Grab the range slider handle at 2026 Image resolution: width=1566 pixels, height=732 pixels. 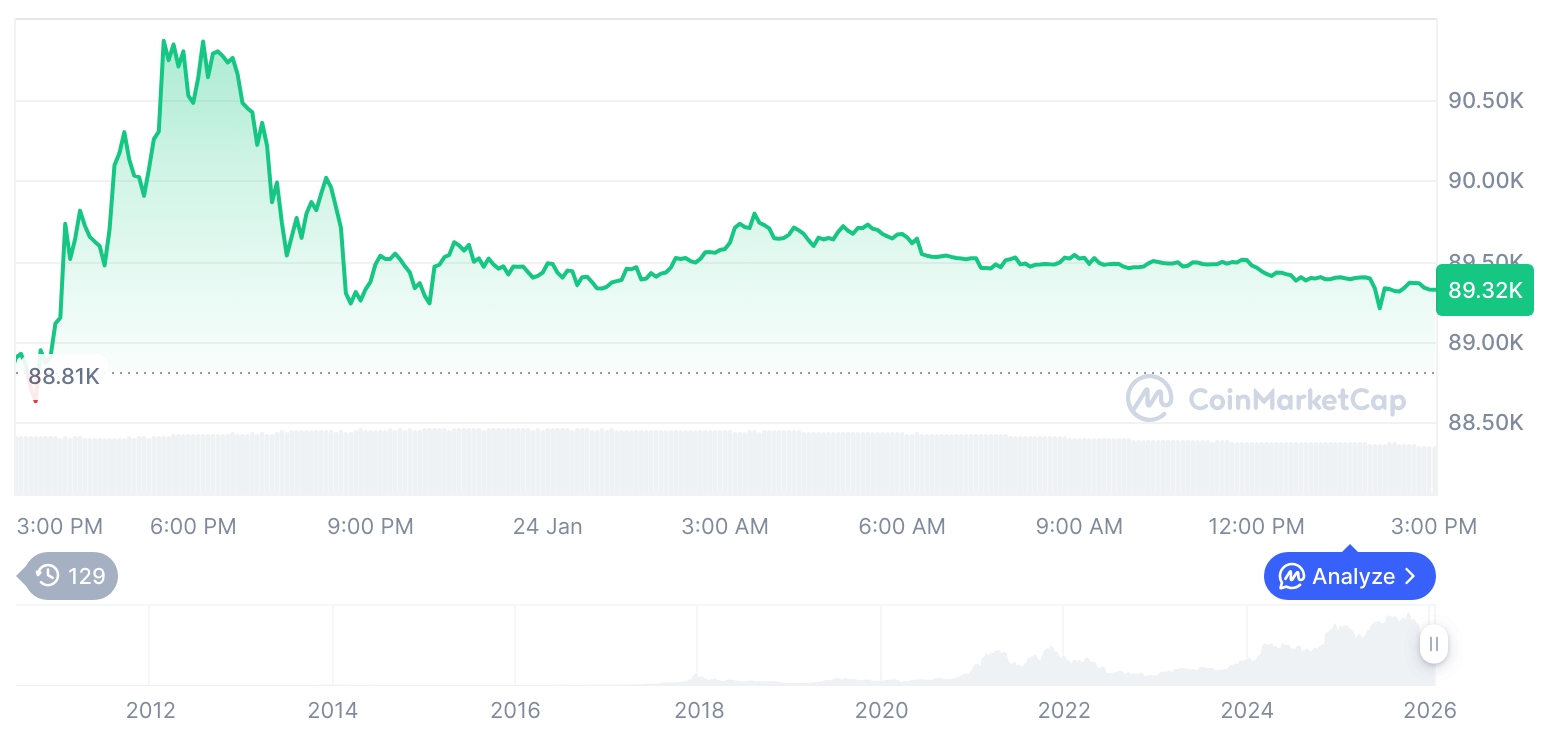pyautogui.click(x=1434, y=644)
